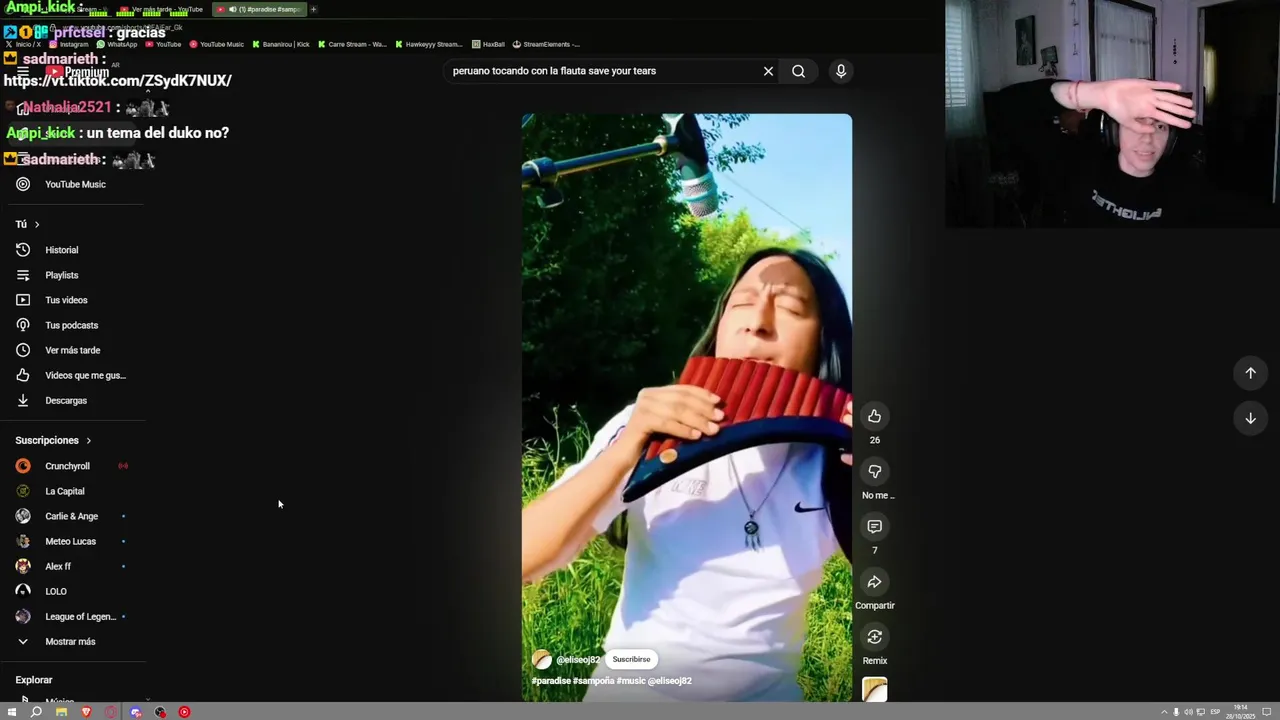Go to next Short with down arrow

(1250, 418)
